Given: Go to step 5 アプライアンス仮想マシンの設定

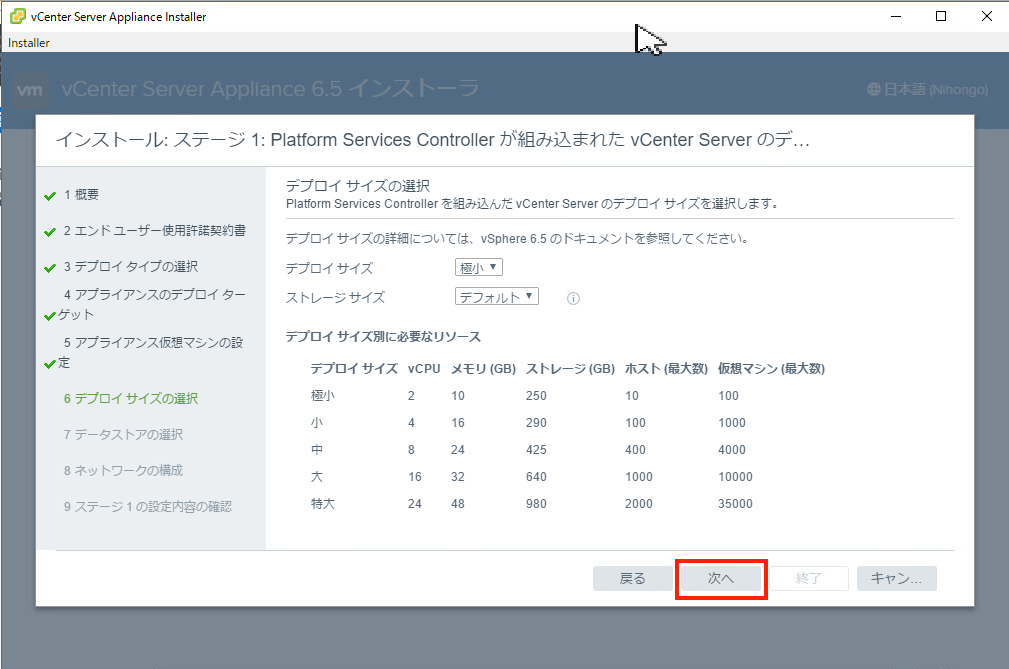Looking at the screenshot, I should coord(151,353).
